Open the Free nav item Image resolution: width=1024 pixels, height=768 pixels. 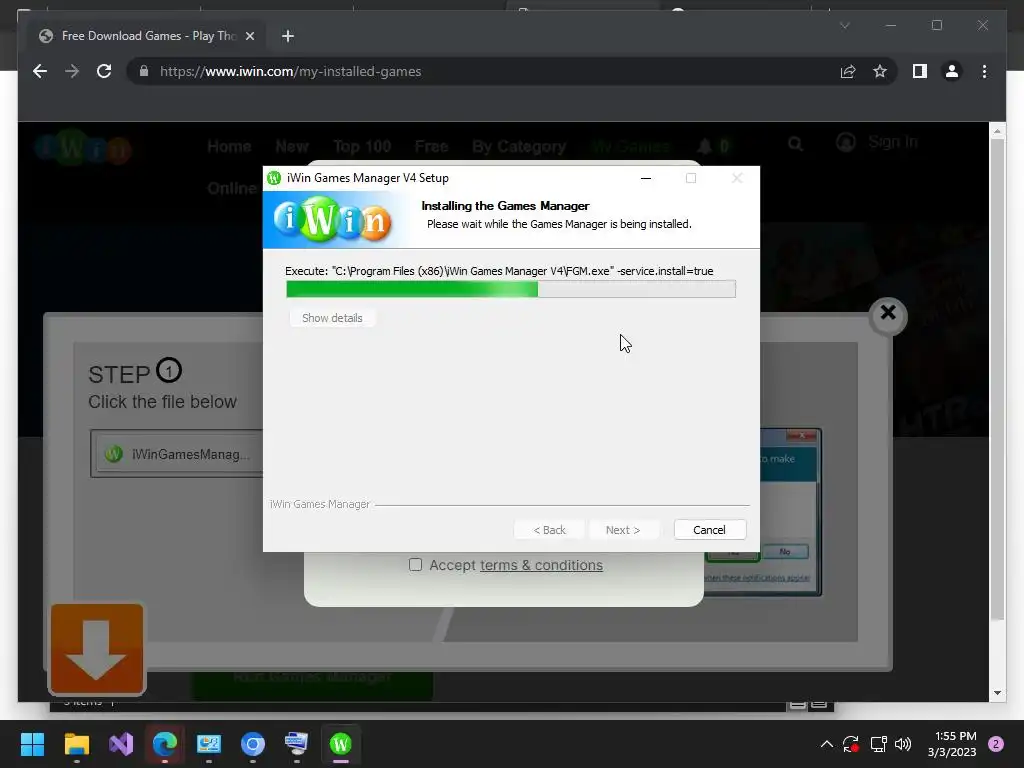pos(431,146)
